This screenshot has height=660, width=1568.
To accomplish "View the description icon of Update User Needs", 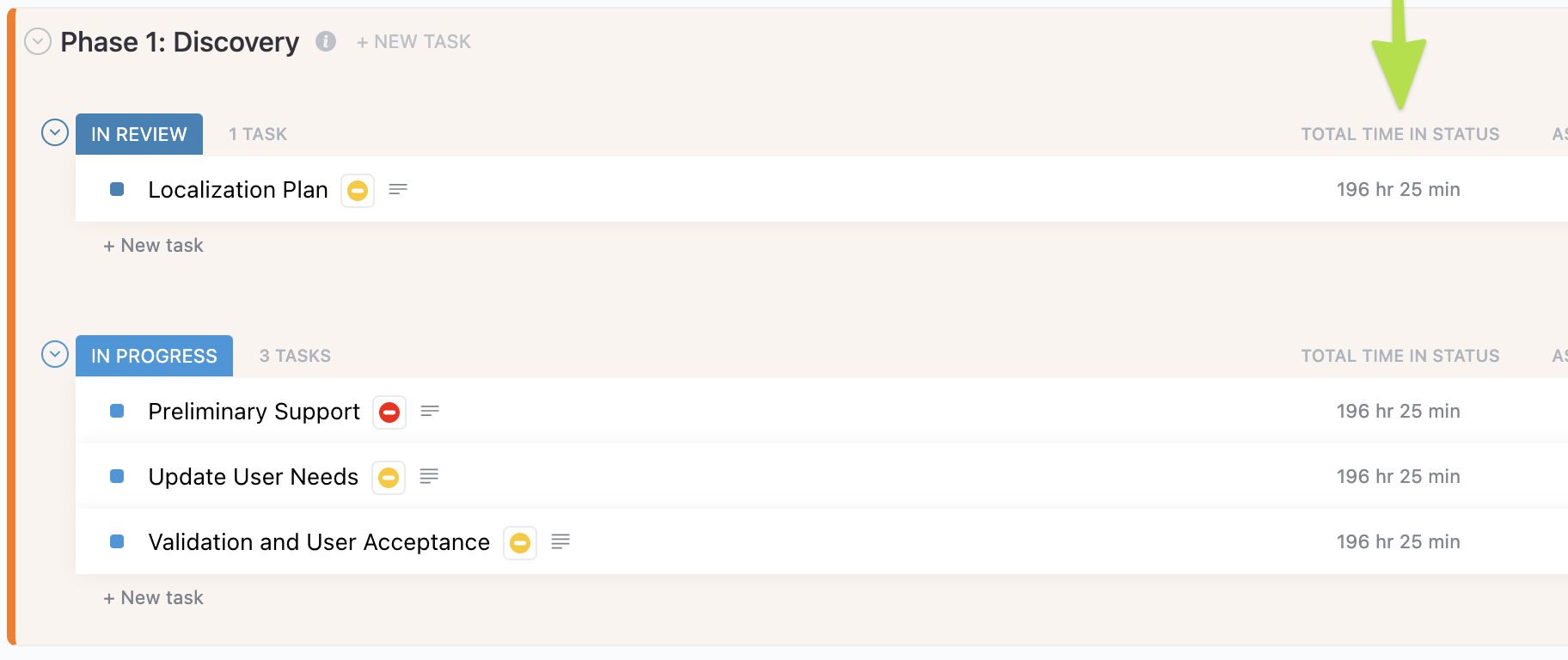I will 429,476.
